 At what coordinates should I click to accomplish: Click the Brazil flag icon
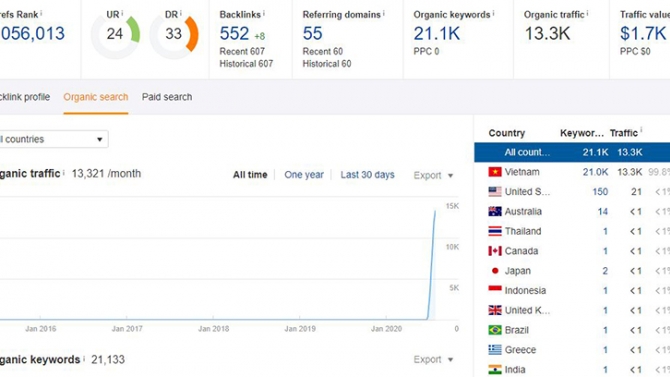click(495, 330)
